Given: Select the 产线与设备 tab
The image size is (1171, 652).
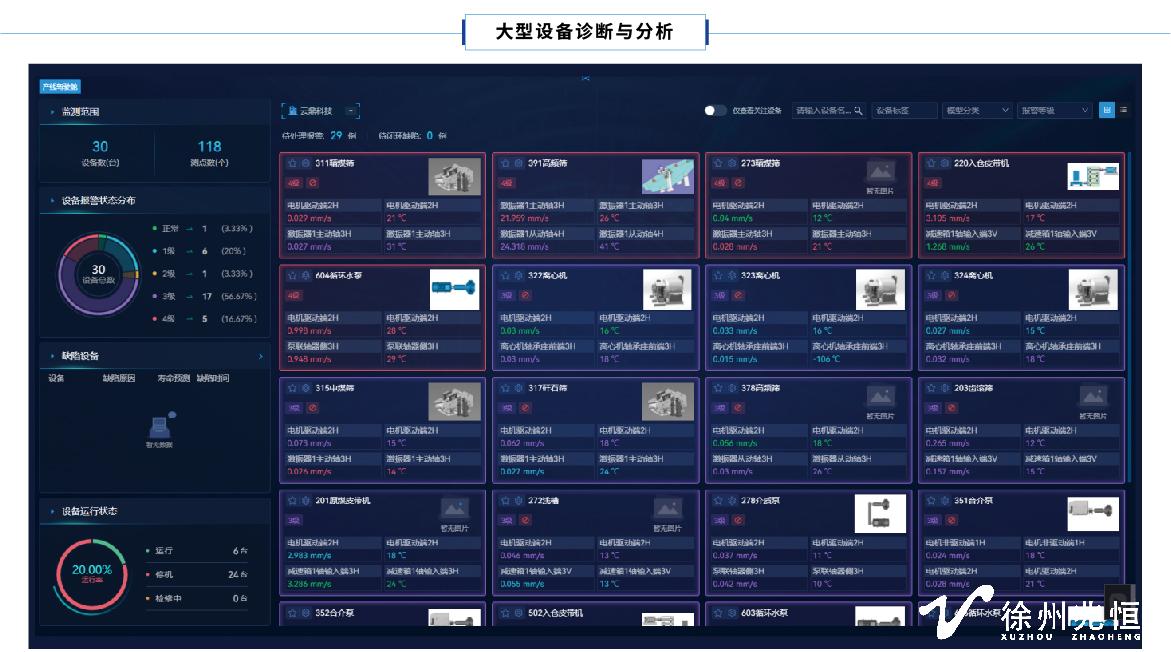Looking at the screenshot, I should (x=60, y=87).
